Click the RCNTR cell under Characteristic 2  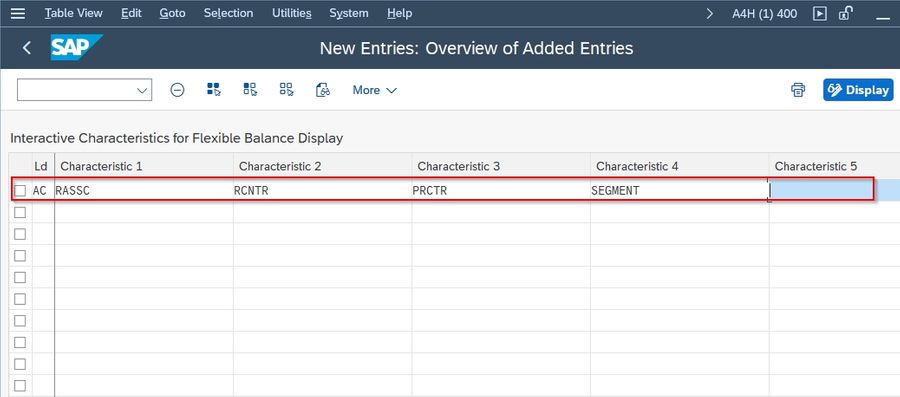point(323,190)
